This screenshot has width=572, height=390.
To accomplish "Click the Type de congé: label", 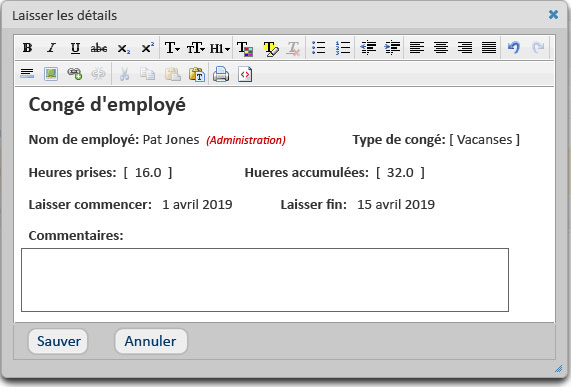I will 399,140.
